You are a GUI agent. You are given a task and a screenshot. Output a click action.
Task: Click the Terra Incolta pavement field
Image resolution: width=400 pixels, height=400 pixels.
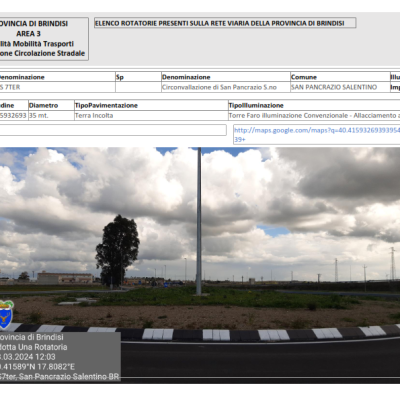point(151,116)
